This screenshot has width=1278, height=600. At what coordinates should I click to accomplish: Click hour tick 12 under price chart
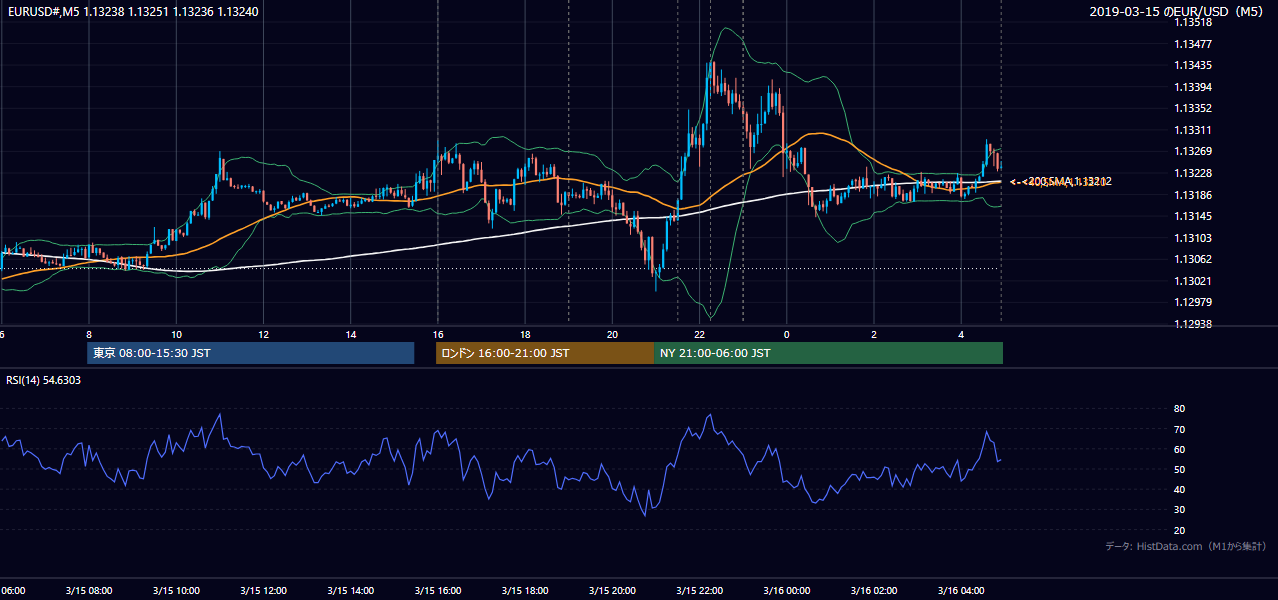click(x=263, y=334)
